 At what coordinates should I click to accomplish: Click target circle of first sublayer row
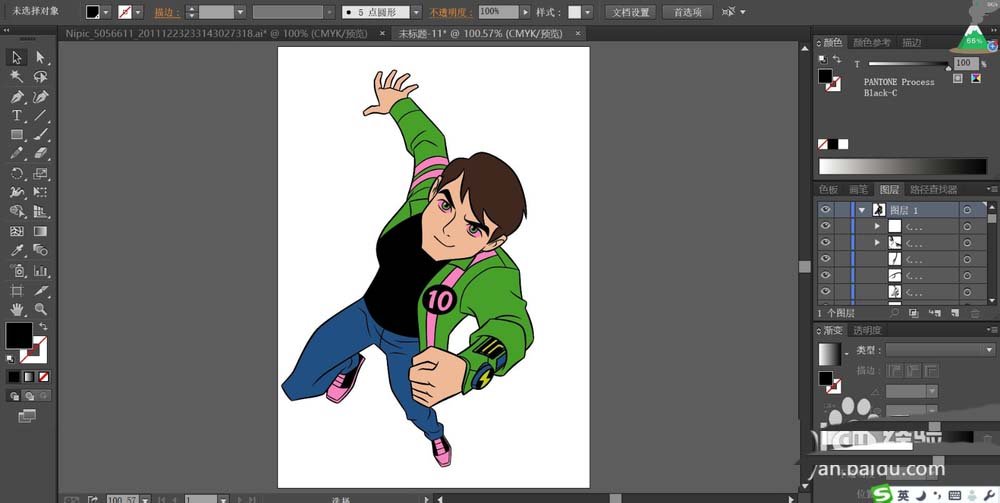click(x=967, y=226)
